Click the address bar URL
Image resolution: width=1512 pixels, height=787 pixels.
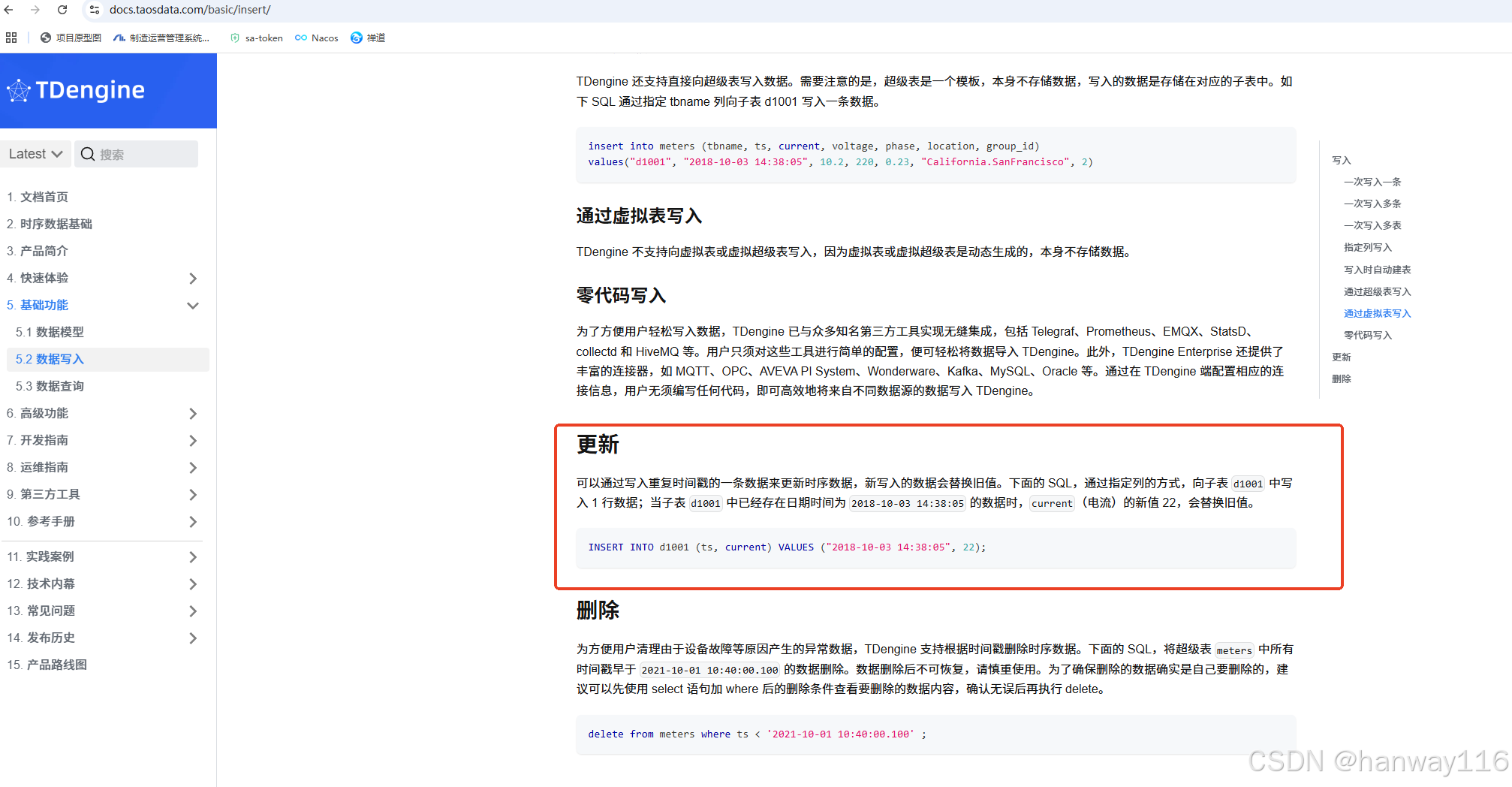tap(190, 10)
